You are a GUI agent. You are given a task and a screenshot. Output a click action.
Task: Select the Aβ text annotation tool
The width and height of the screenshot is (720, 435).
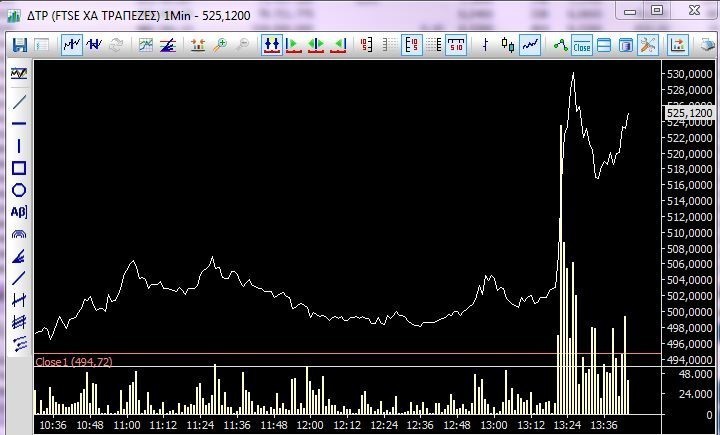(x=19, y=212)
